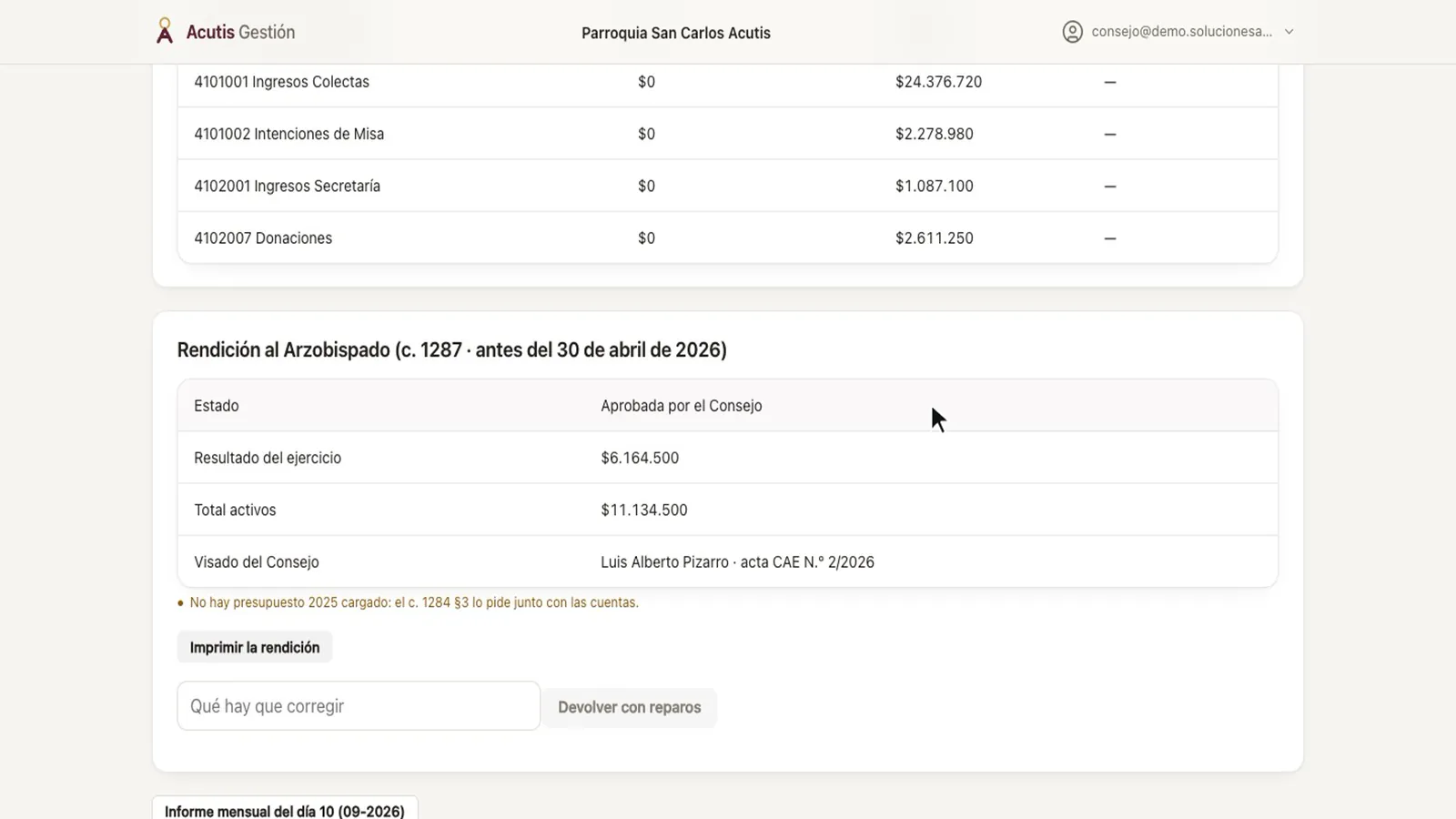Click the $2.278.980 amount cell

pos(934,134)
